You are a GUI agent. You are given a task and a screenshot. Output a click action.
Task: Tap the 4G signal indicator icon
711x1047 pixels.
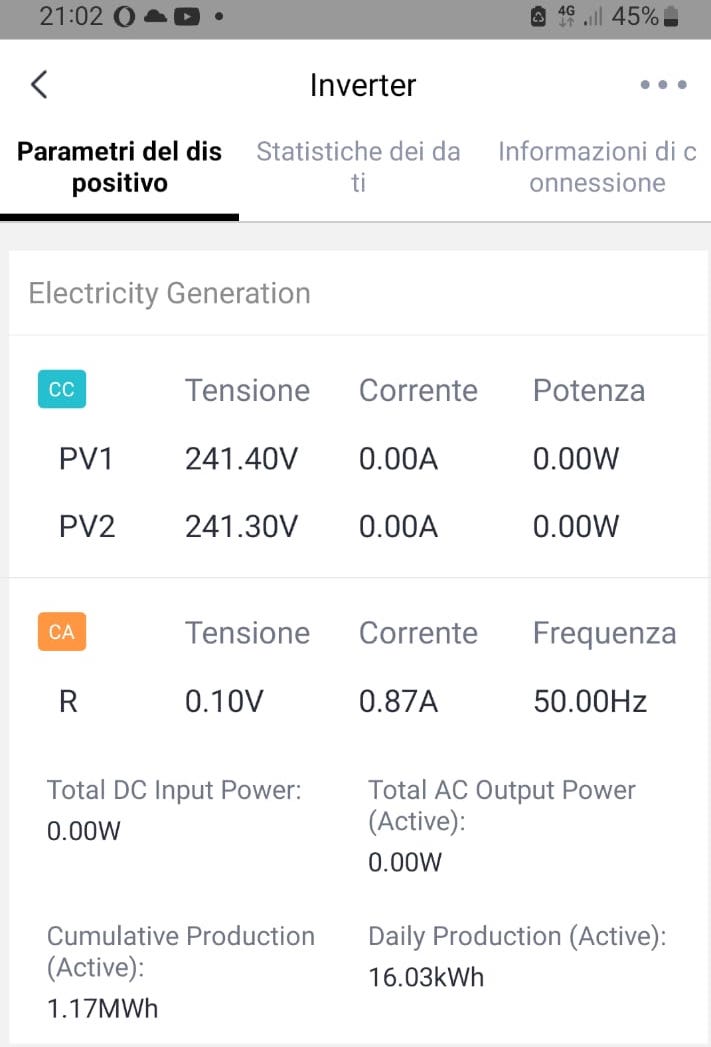(566, 16)
